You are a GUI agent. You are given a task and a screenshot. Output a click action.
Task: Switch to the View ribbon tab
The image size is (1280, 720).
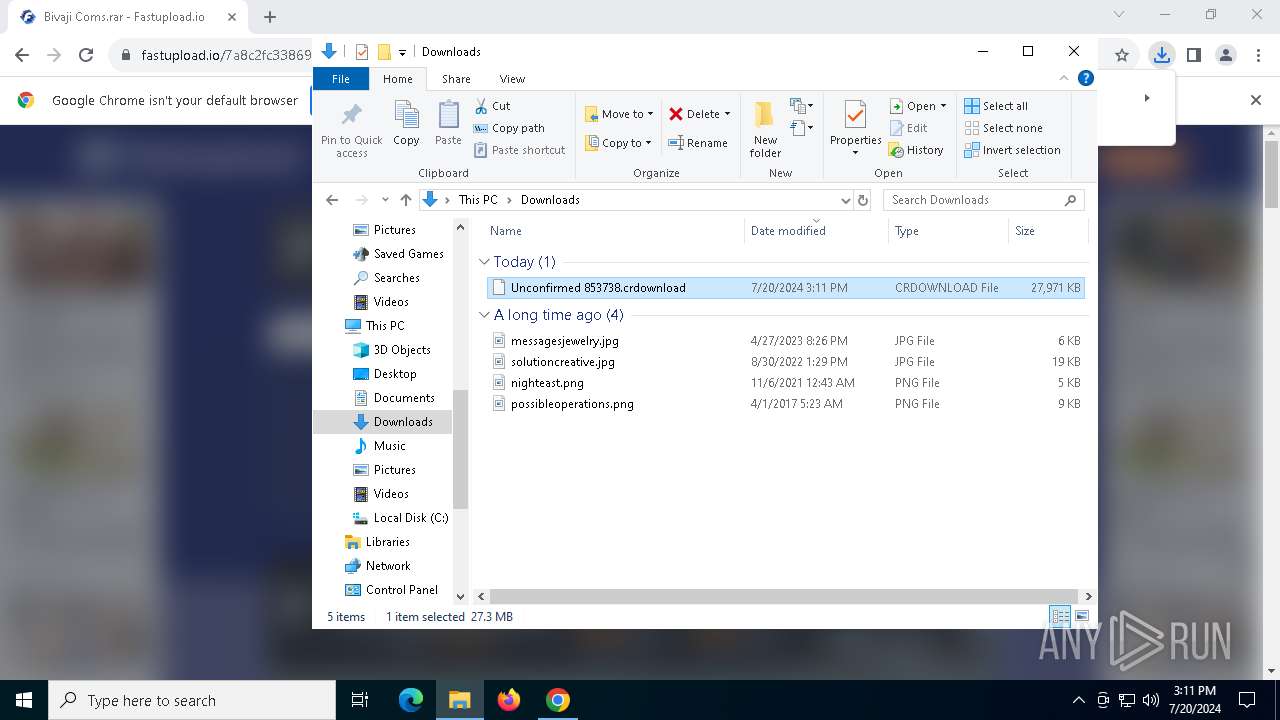512,79
